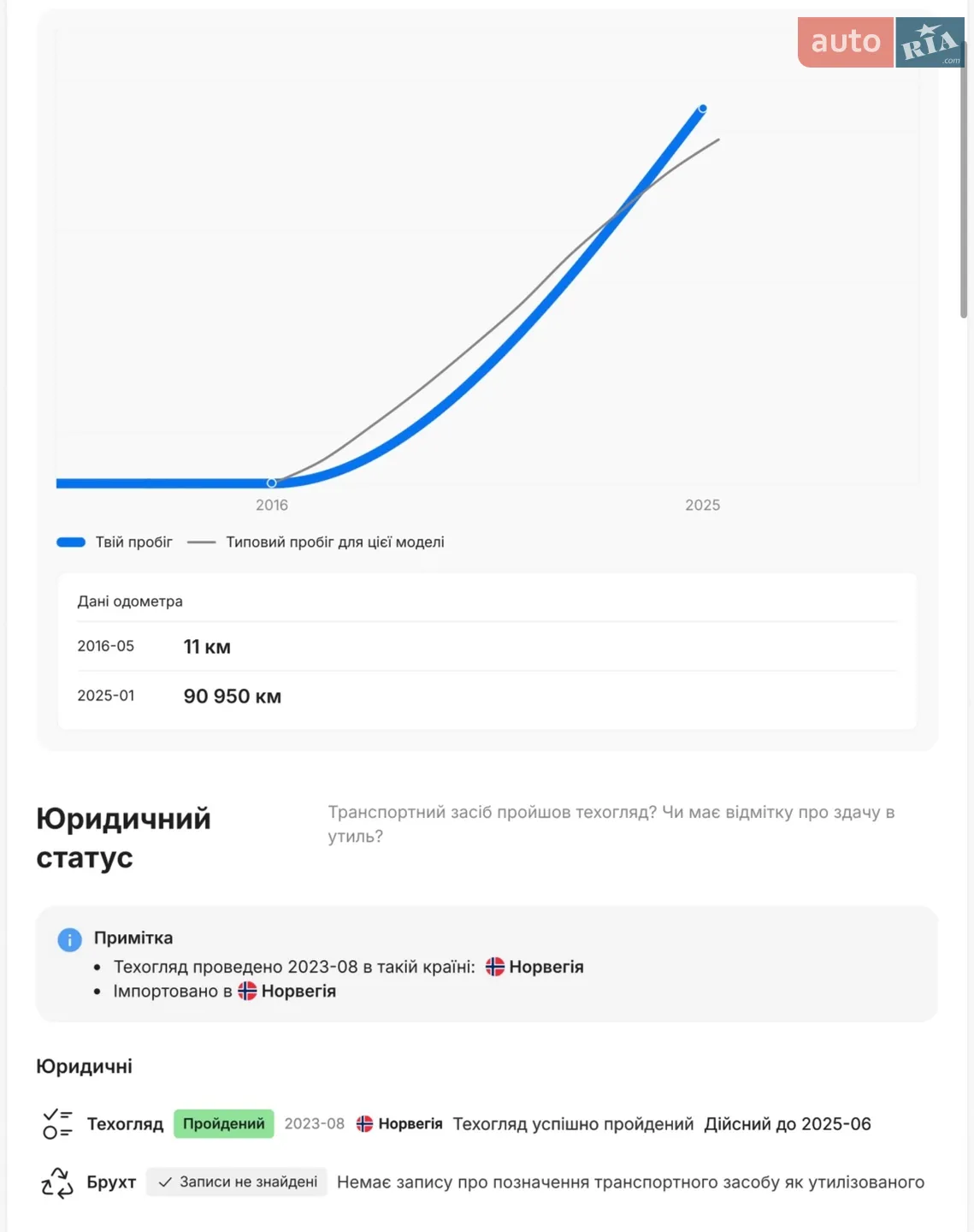Click the blue Твій пробіг legend swatch
Screen dimensions: 974x1232
tap(71, 542)
